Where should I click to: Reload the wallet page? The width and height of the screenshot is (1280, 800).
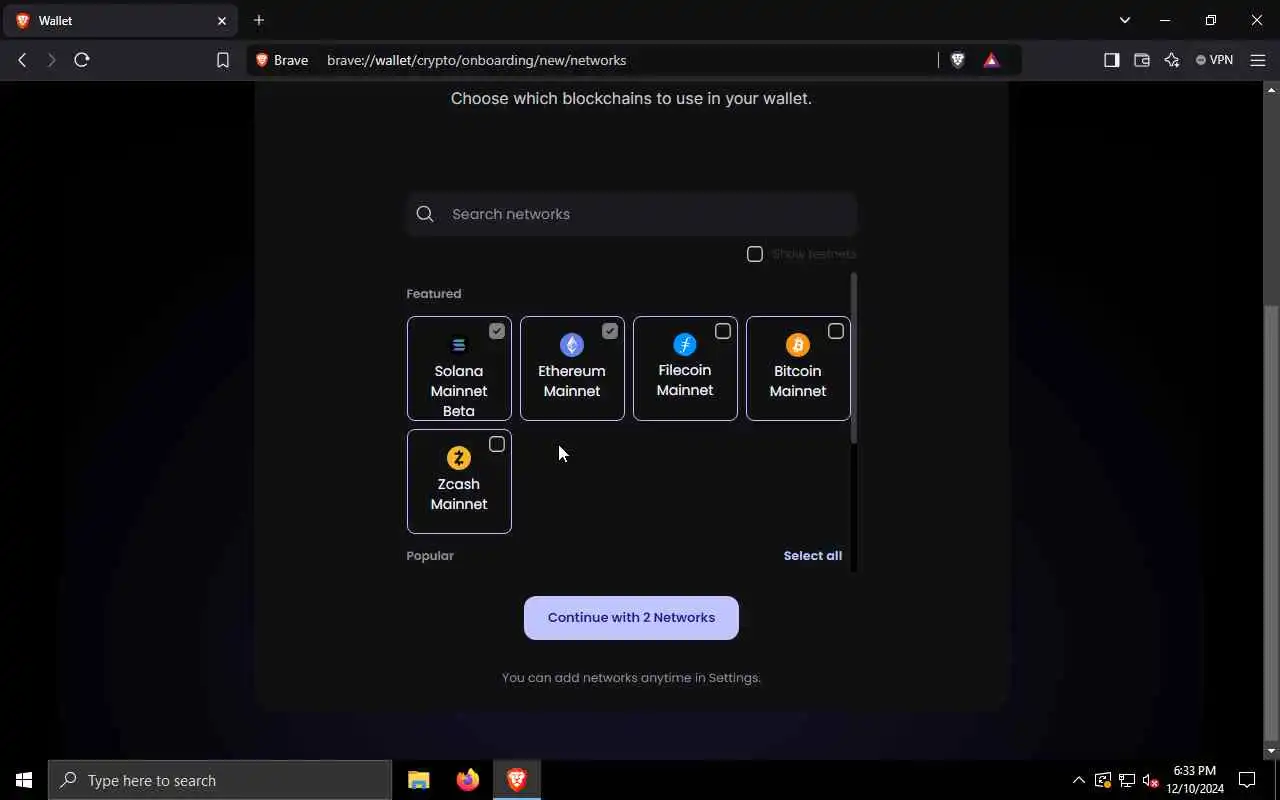(x=82, y=60)
